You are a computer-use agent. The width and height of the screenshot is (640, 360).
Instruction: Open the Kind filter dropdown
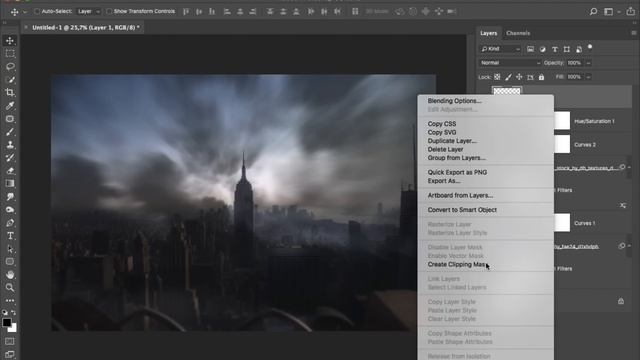(500, 49)
